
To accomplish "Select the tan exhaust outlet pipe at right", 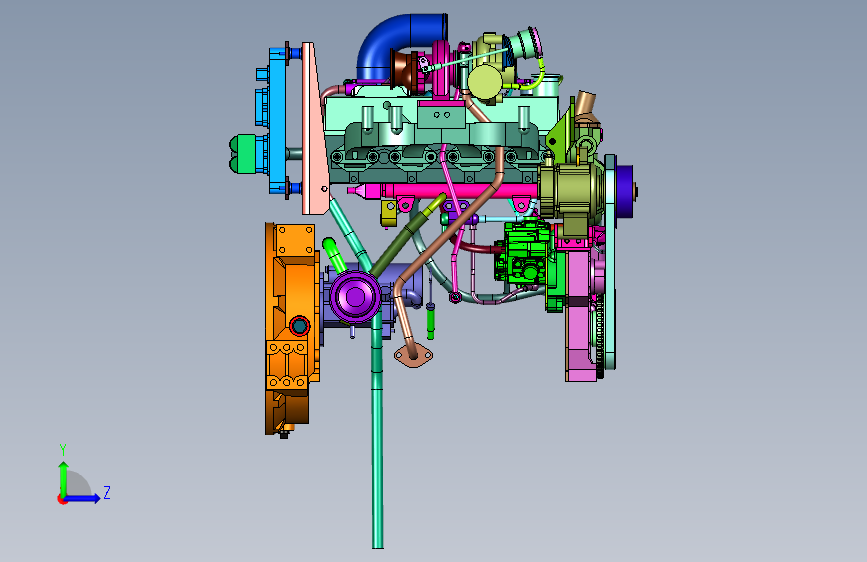I will click(586, 106).
